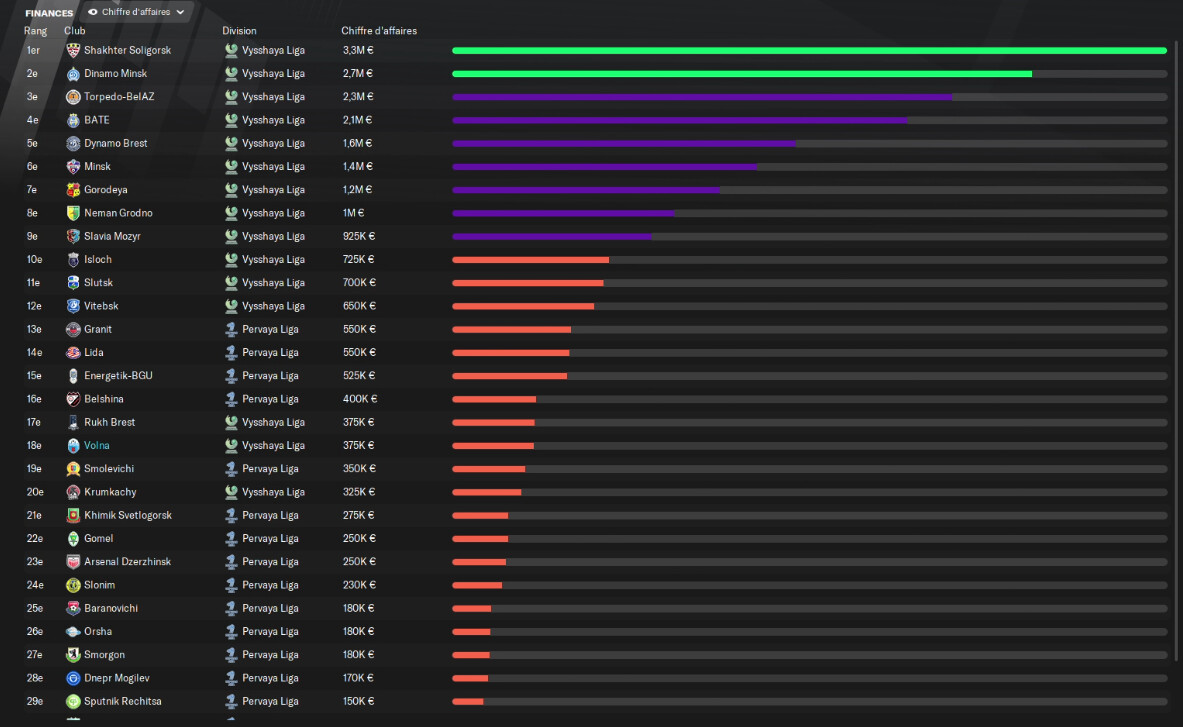
Task: Click the Rukh Brest club badge
Action: click(x=73, y=422)
